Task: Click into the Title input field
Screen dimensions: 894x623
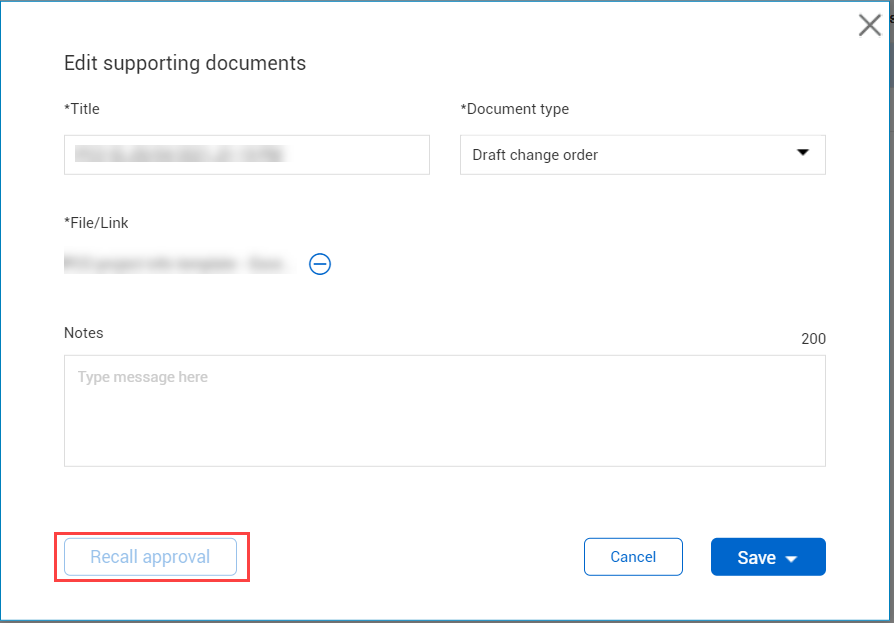Action: 247,155
